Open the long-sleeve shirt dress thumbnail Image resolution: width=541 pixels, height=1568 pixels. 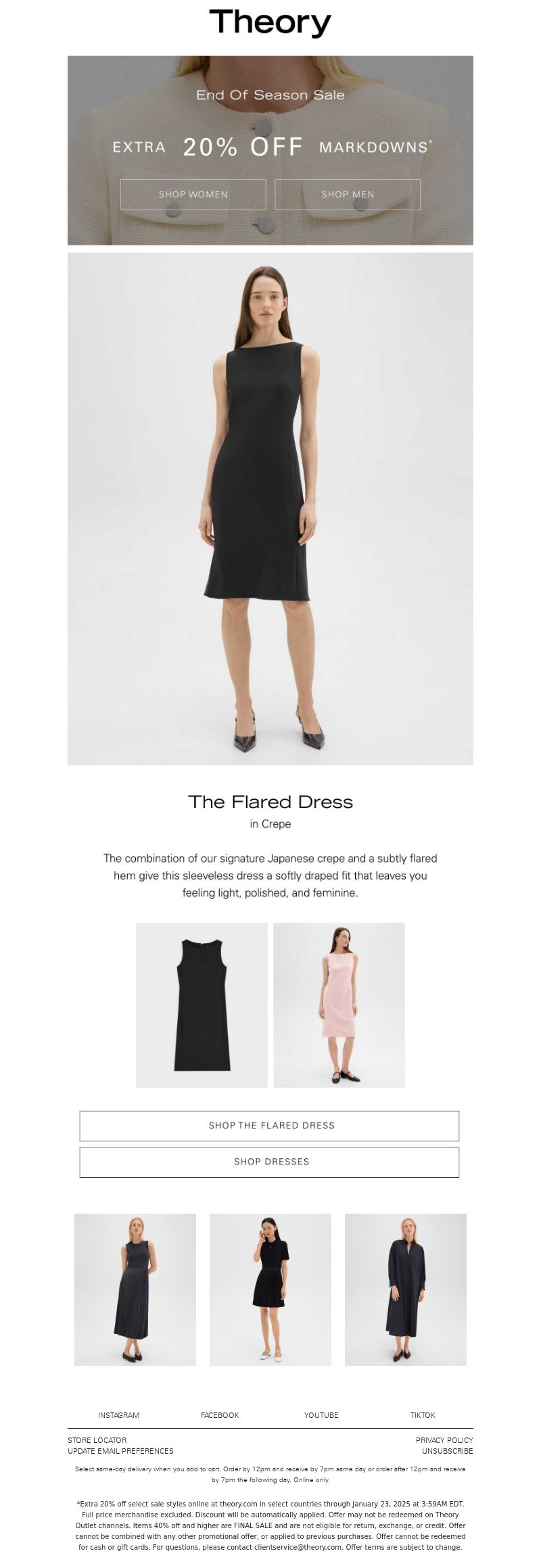pos(406,1289)
